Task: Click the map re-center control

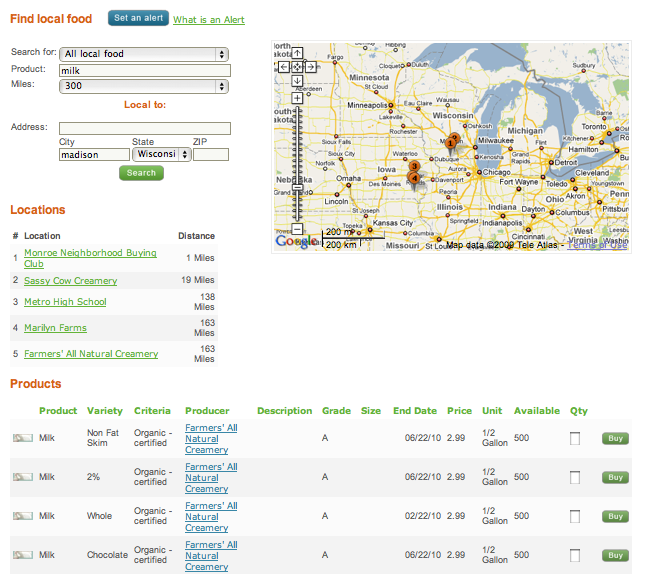Action: tap(297, 67)
